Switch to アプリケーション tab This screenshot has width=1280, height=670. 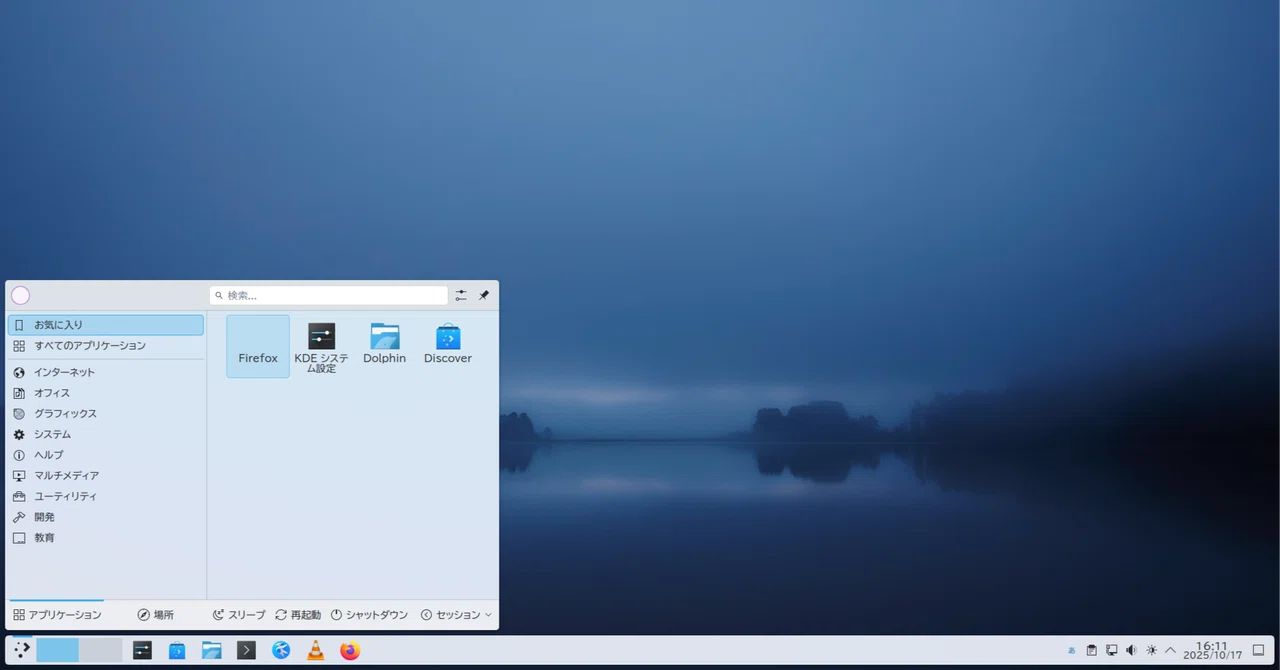[57, 615]
